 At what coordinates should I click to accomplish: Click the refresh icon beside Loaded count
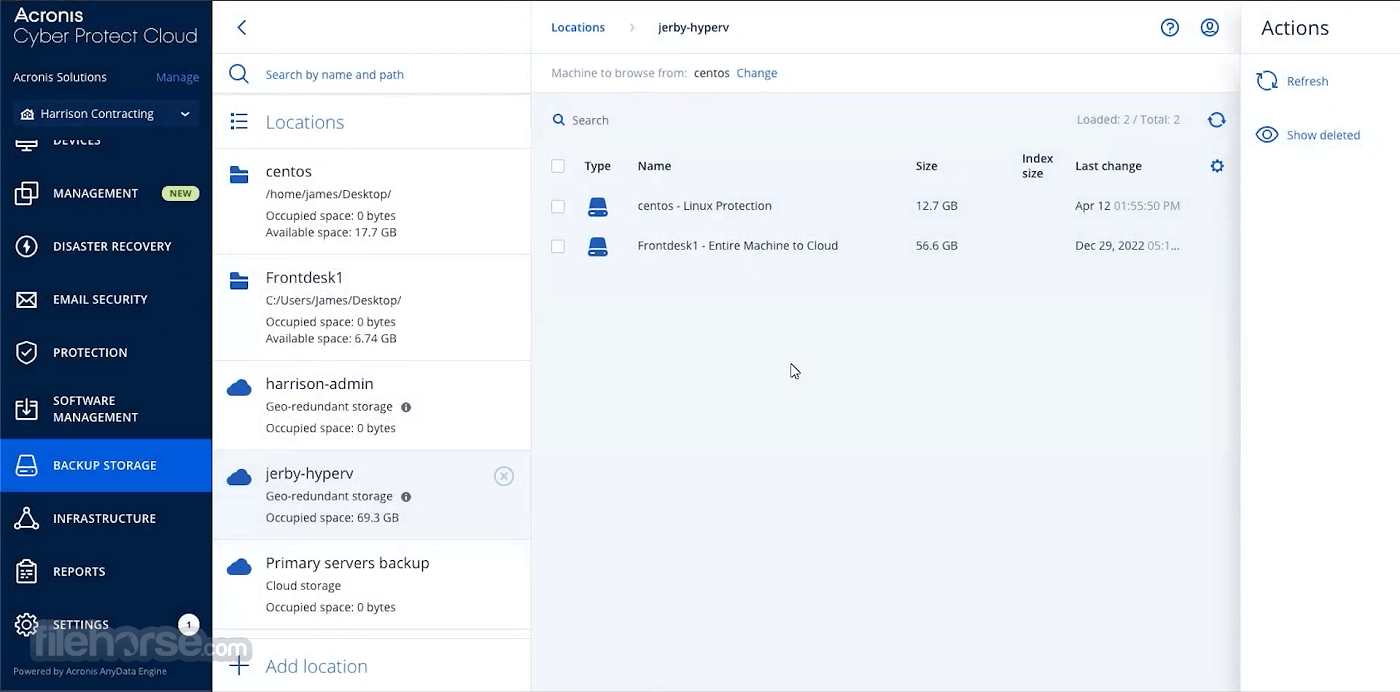click(x=1216, y=120)
